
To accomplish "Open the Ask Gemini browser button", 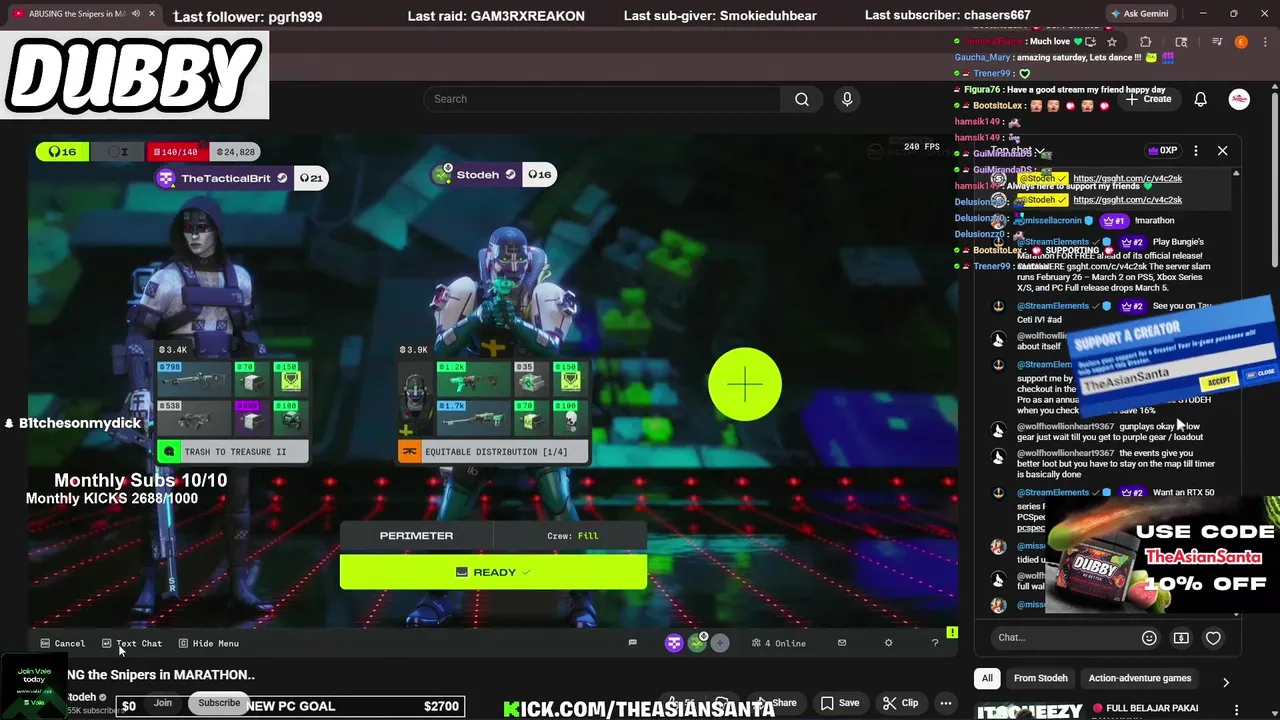I will [1139, 14].
